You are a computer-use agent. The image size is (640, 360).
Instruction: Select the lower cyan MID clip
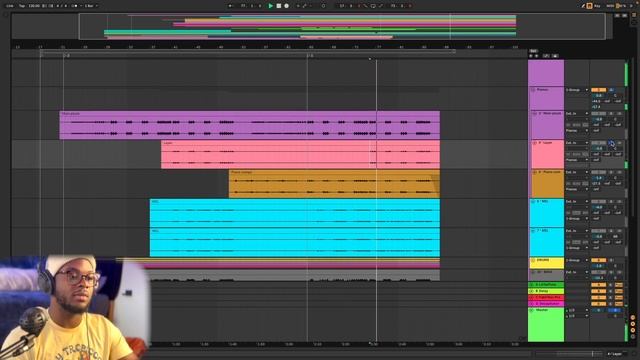point(295,242)
